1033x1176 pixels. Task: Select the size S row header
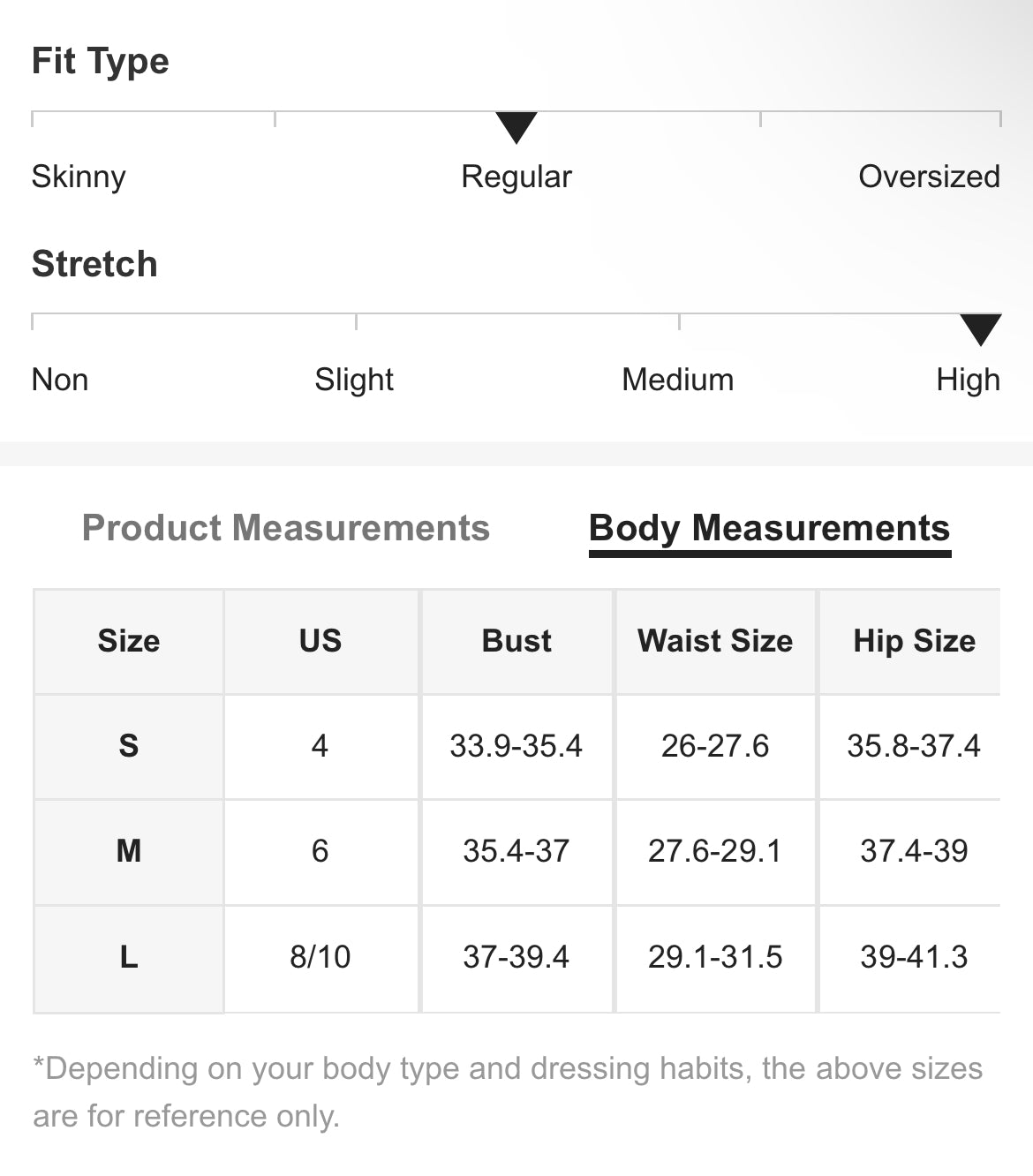(129, 746)
